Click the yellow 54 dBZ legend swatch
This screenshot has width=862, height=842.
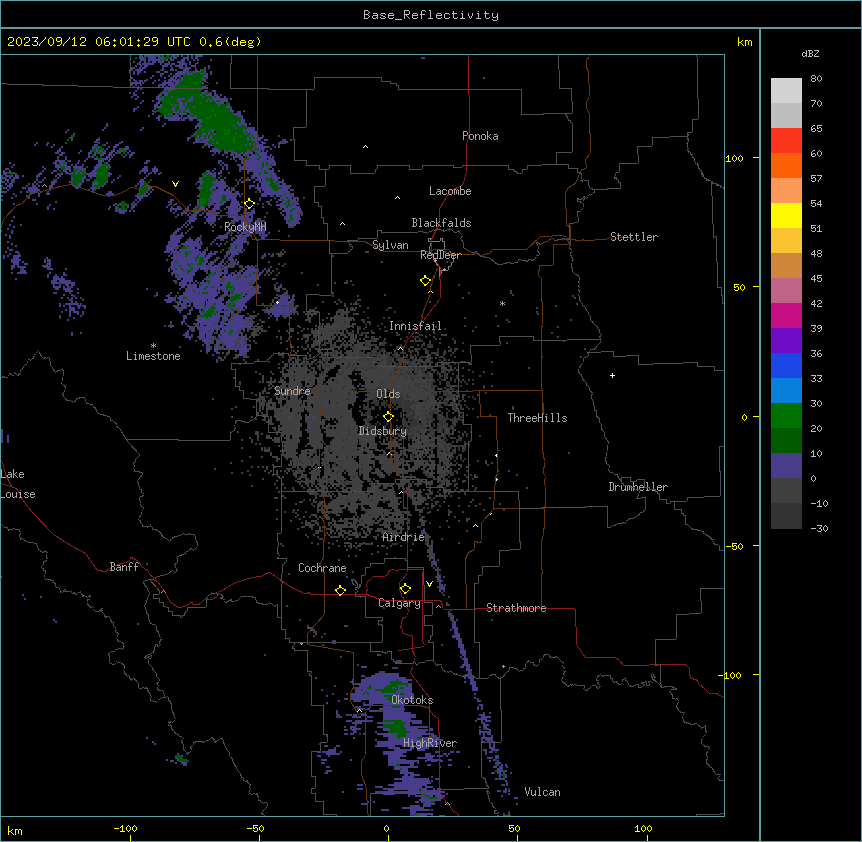786,215
